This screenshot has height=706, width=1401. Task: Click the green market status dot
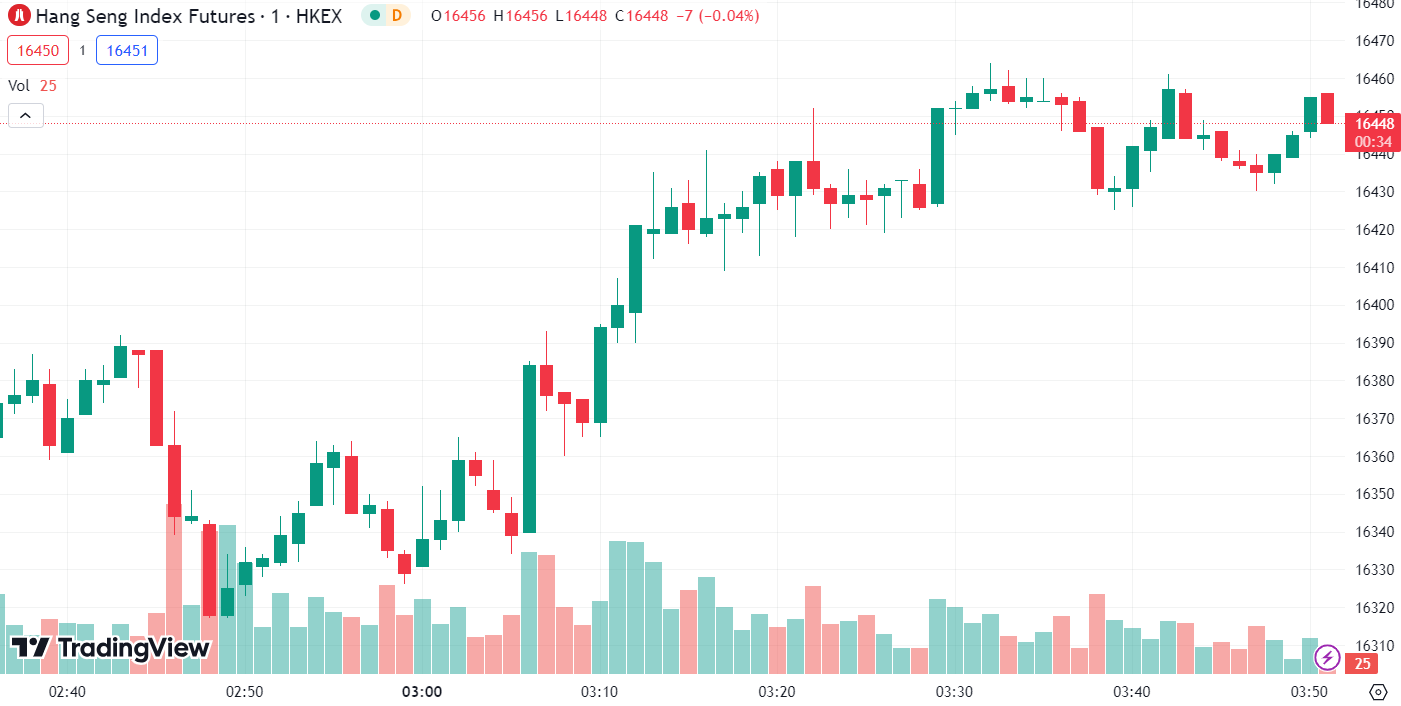click(x=375, y=16)
